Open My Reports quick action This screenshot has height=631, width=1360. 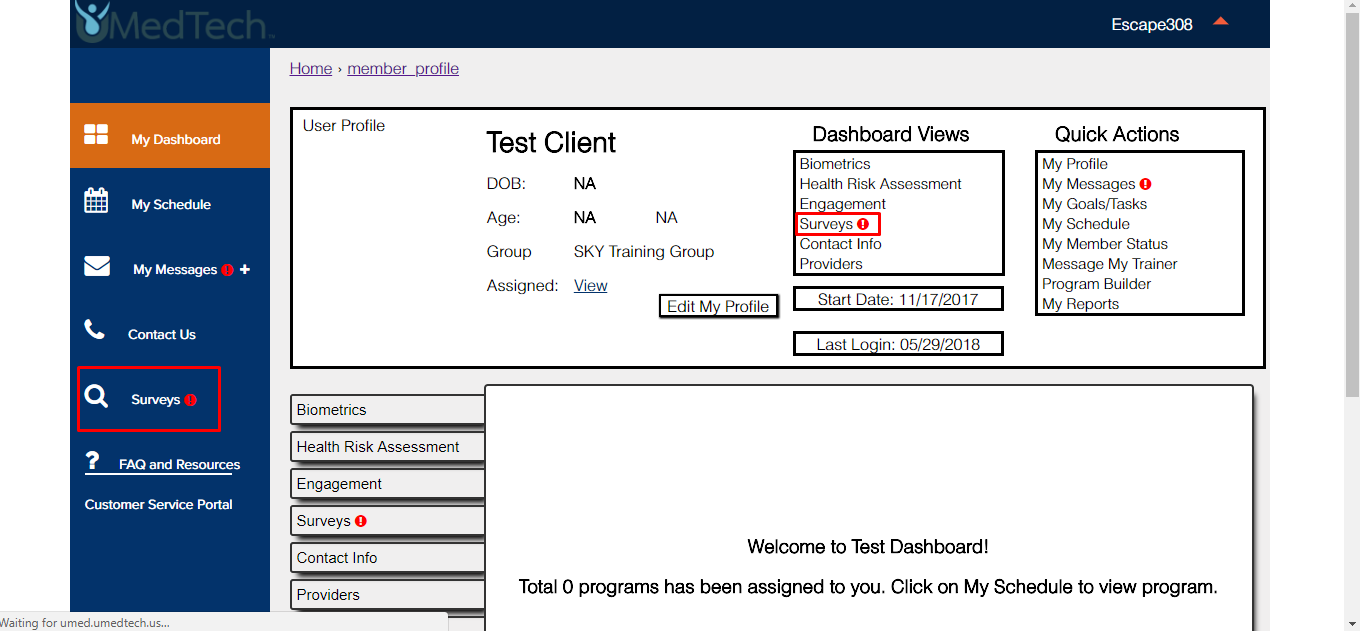pos(1081,304)
